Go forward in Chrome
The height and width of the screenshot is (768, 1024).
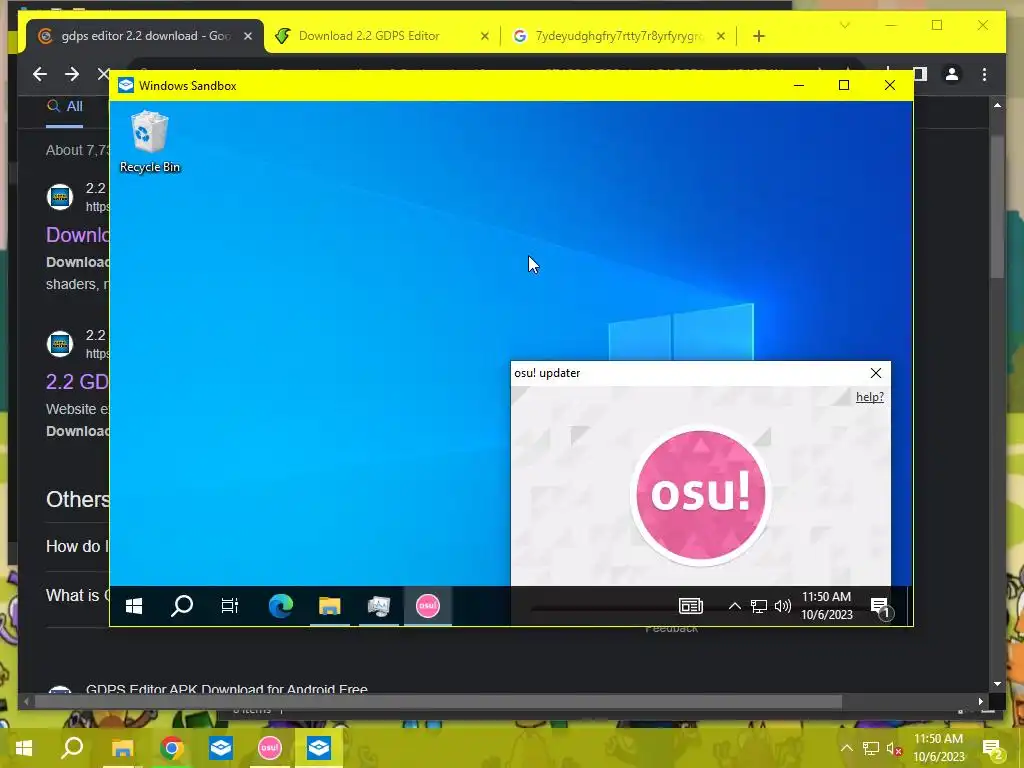click(x=72, y=74)
